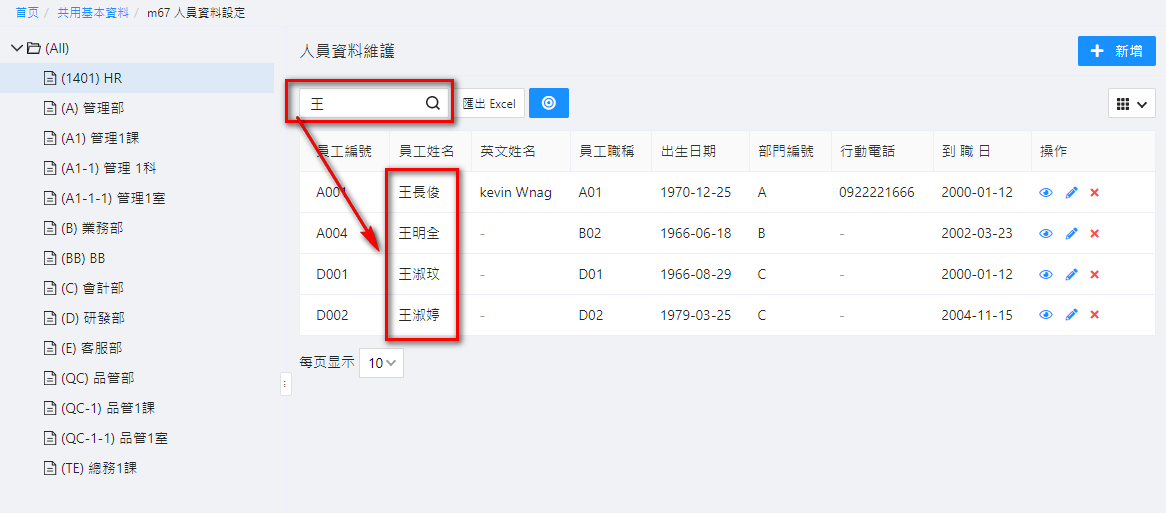
Task: Edit employee D001 with the pencil icon
Action: (x=1071, y=275)
